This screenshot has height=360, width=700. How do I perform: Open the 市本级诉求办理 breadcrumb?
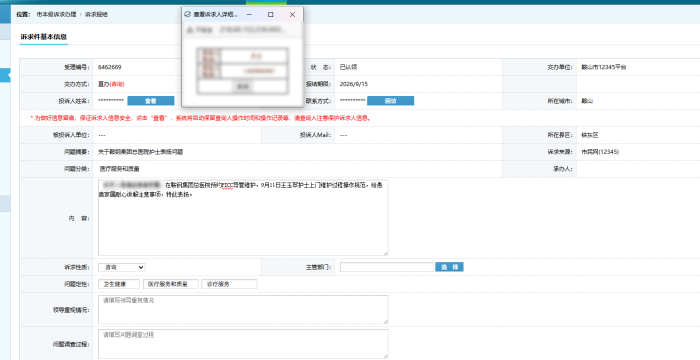coord(57,15)
